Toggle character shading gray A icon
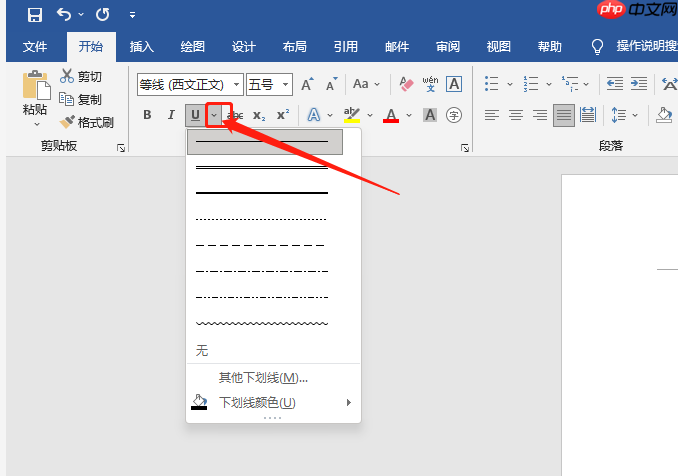The width and height of the screenshot is (678, 476). (x=430, y=115)
